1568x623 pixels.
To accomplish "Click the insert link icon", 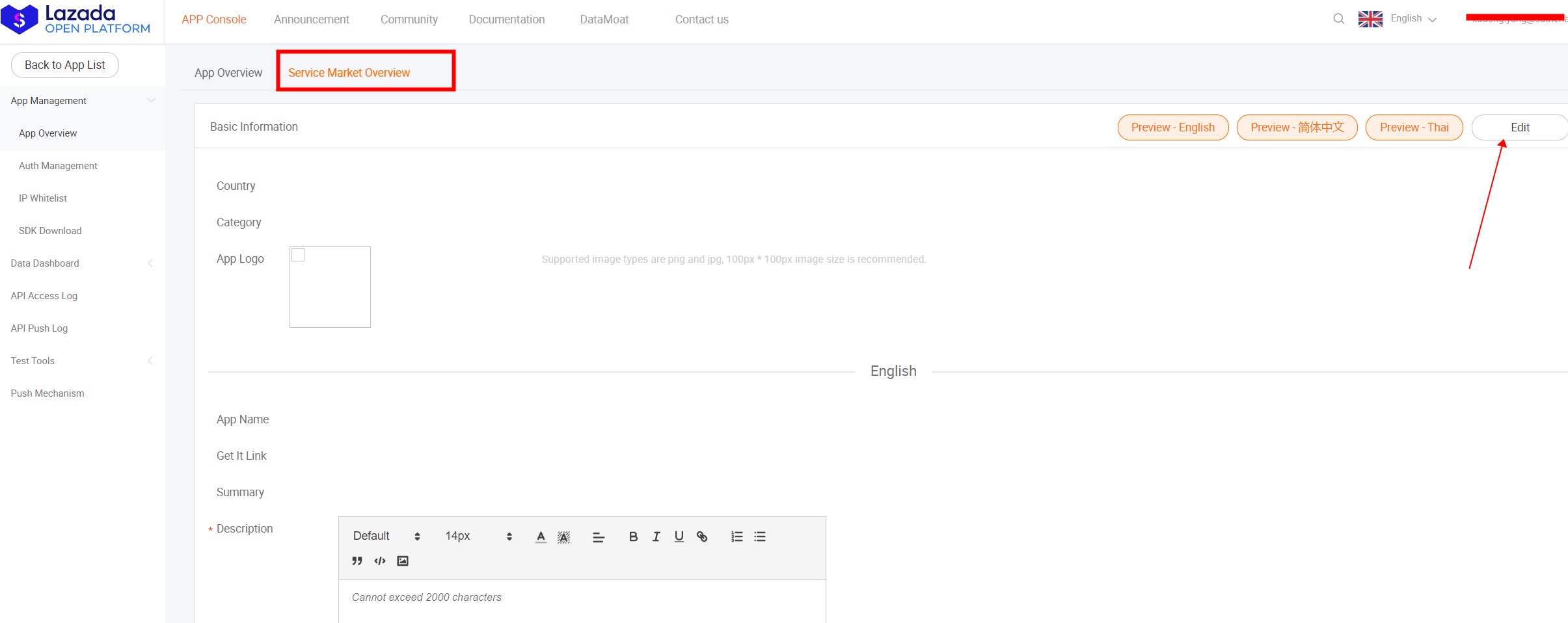I will (702, 537).
